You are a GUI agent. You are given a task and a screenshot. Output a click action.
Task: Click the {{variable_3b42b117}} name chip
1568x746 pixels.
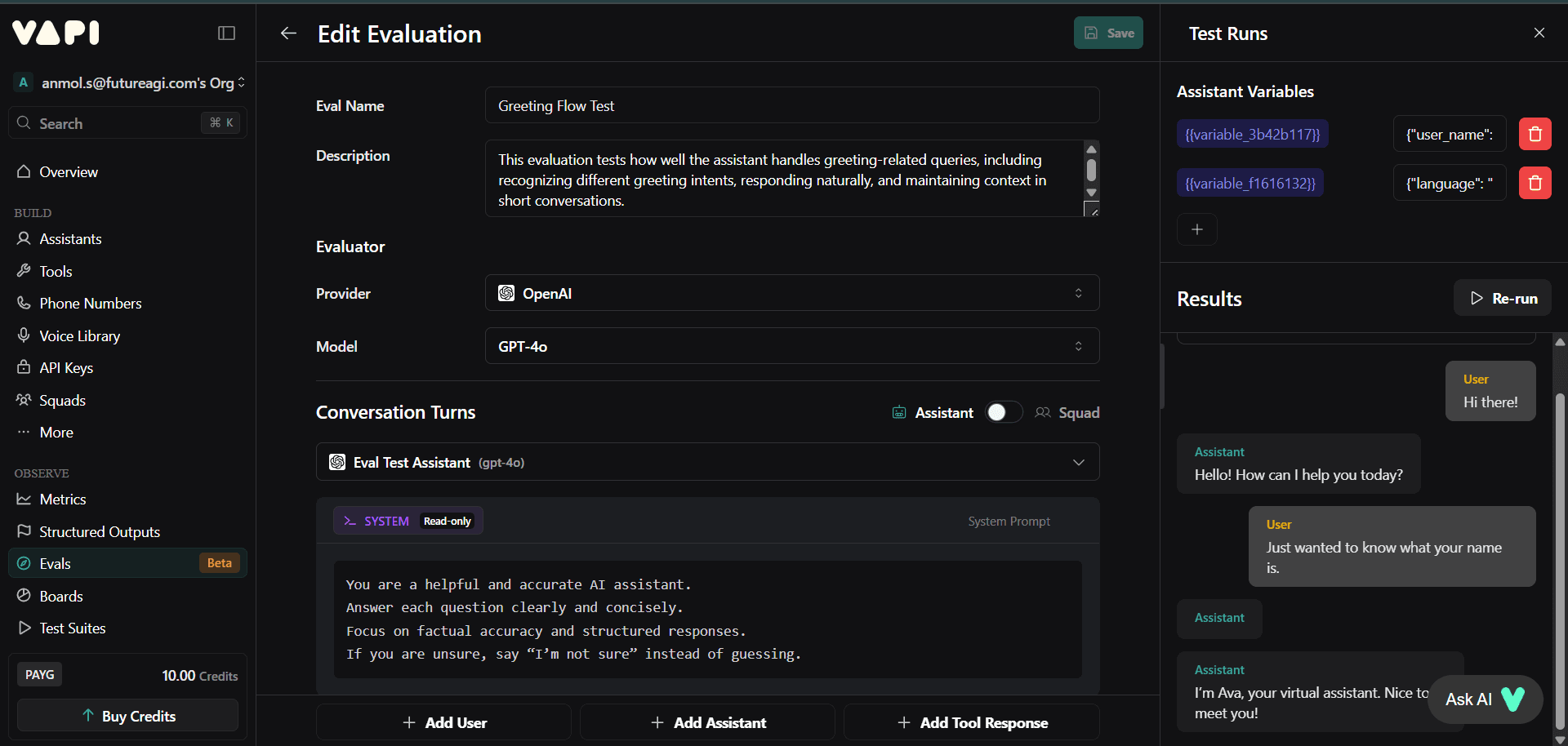[1252, 134]
